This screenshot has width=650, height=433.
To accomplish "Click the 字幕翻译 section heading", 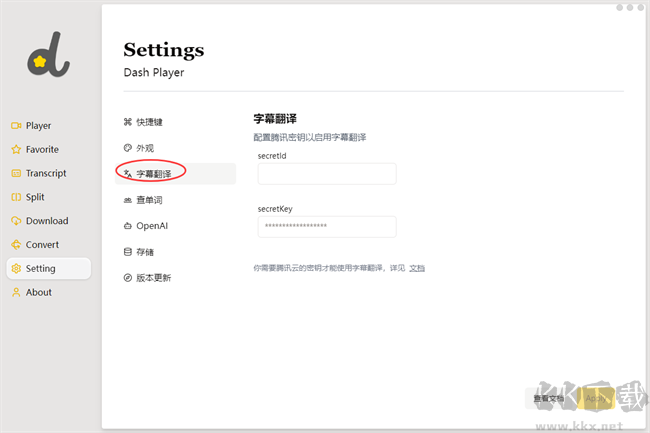I will coord(275,119).
